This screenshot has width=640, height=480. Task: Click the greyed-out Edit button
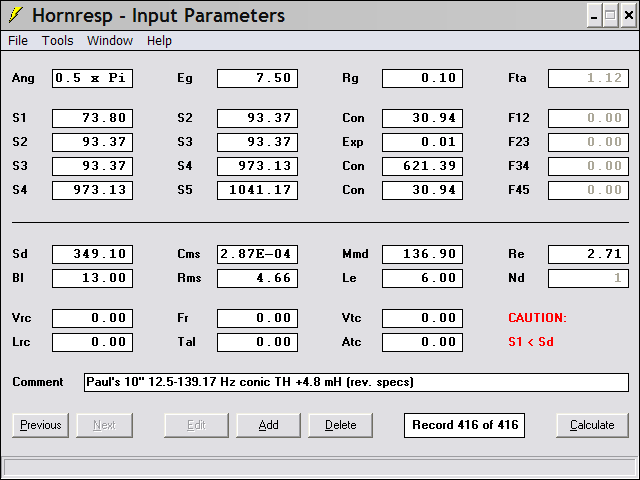point(196,425)
